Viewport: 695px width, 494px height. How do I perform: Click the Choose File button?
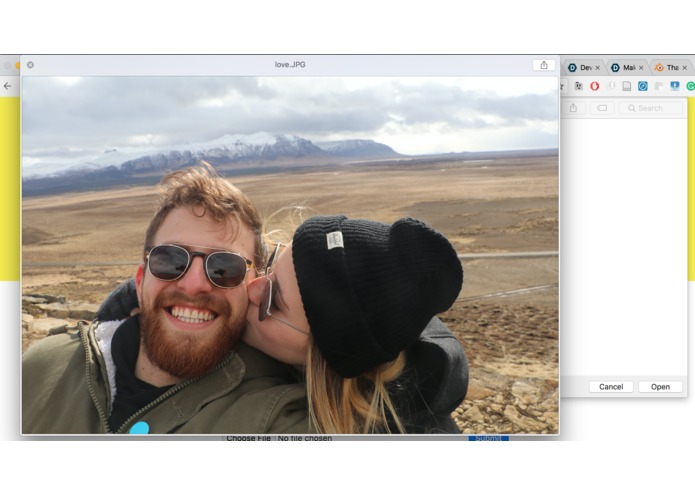[x=248, y=438]
